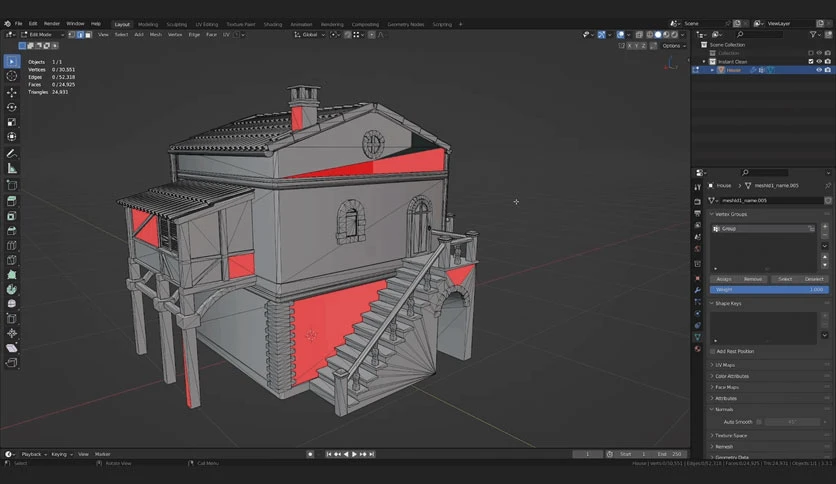Choose the Rotate tool in left toolbar
836x484 pixels.
(11, 107)
